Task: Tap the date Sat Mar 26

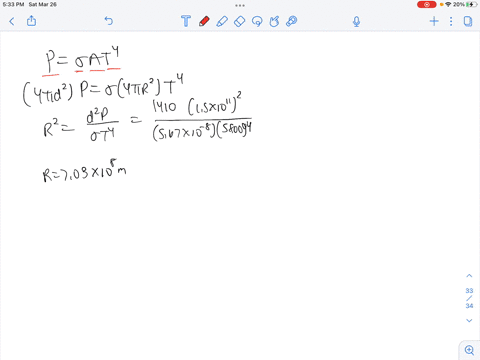Action: 42,4
